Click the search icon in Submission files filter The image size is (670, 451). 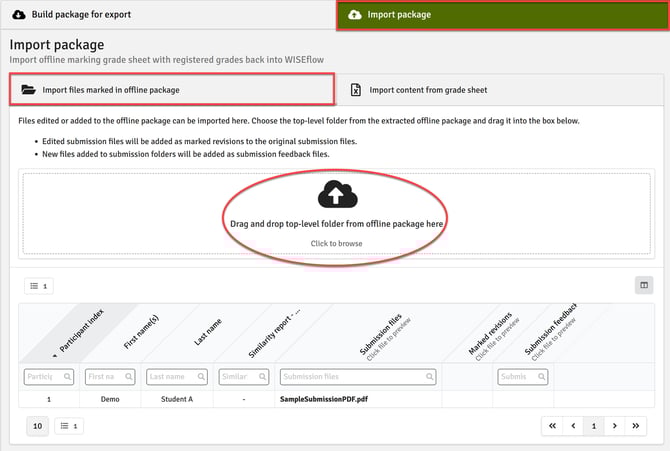pyautogui.click(x=427, y=377)
